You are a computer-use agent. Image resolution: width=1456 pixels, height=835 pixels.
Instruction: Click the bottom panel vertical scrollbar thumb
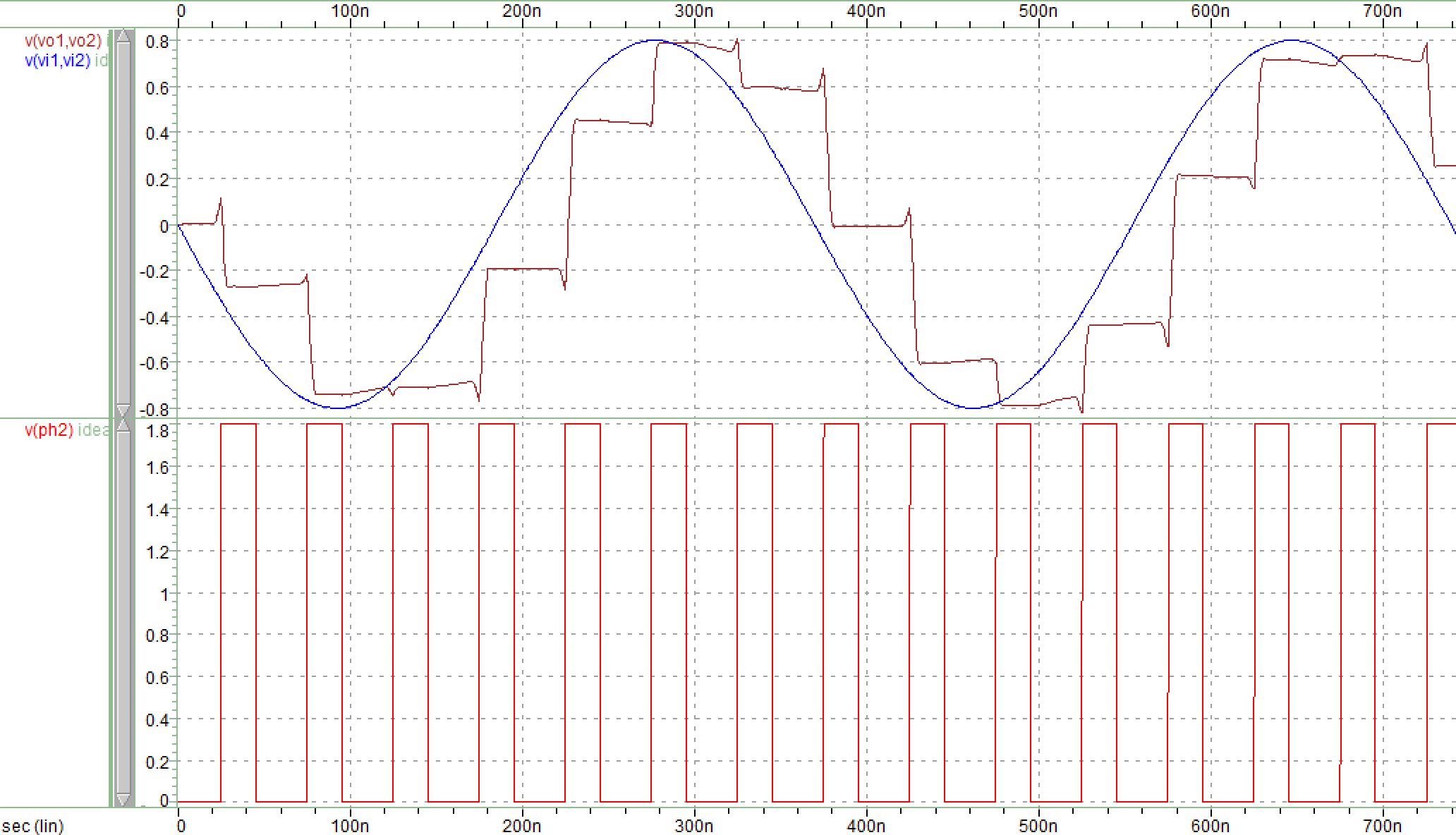pyautogui.click(x=123, y=612)
